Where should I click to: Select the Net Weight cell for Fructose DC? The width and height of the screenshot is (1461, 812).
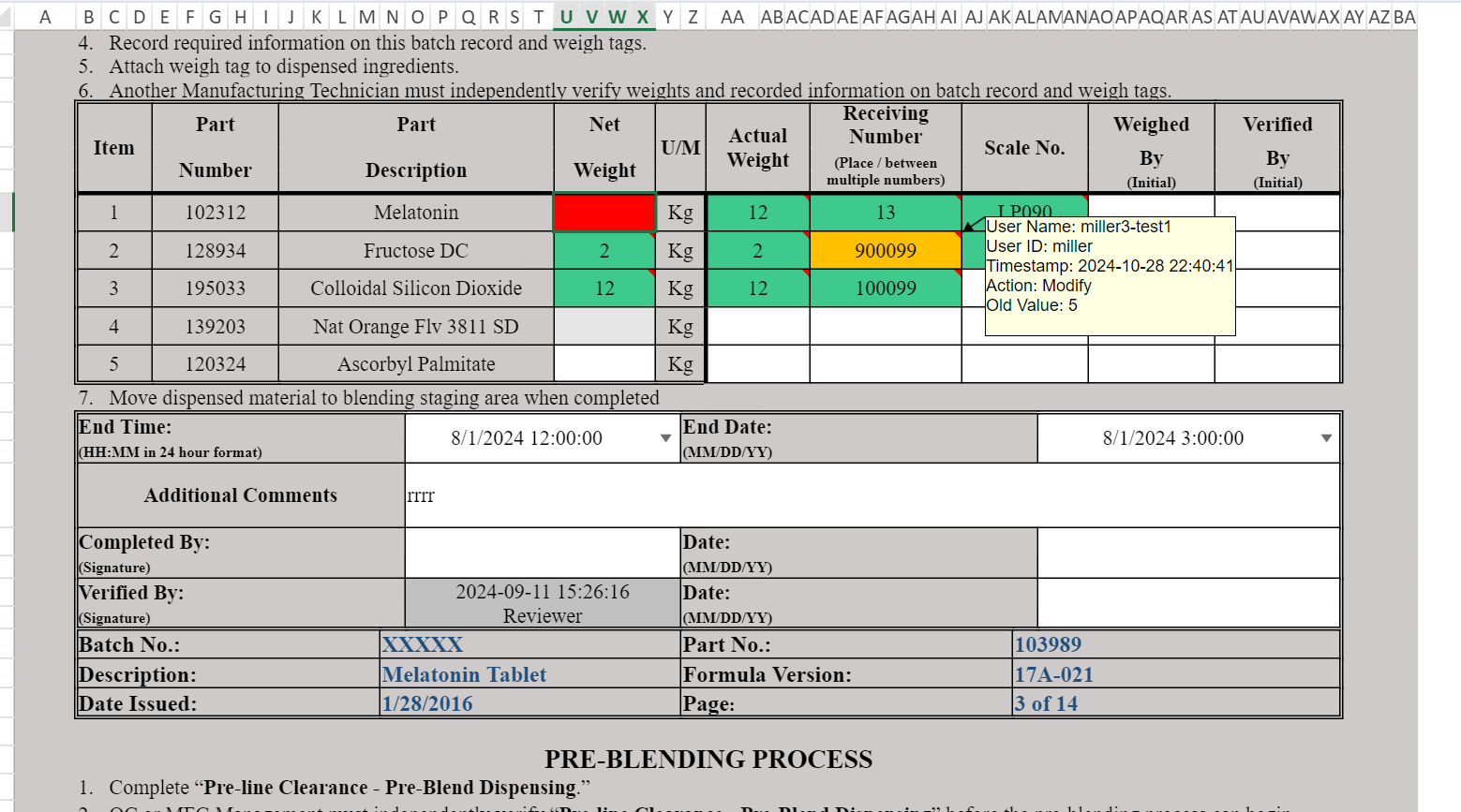point(604,251)
